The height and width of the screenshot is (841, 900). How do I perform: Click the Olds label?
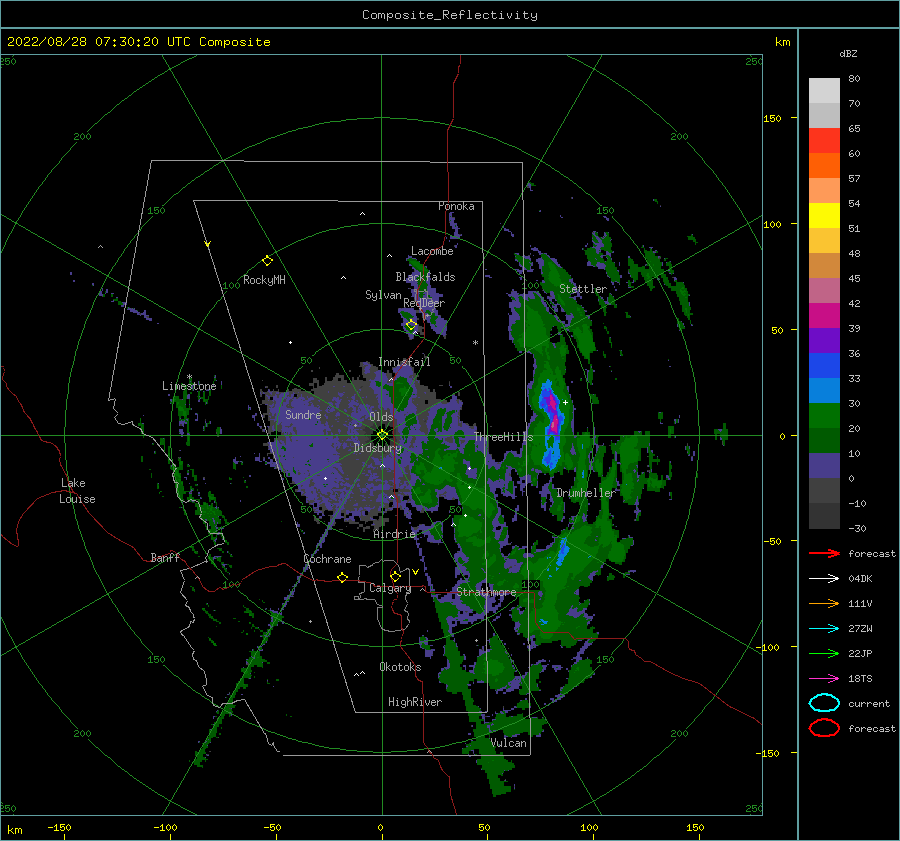(381, 417)
